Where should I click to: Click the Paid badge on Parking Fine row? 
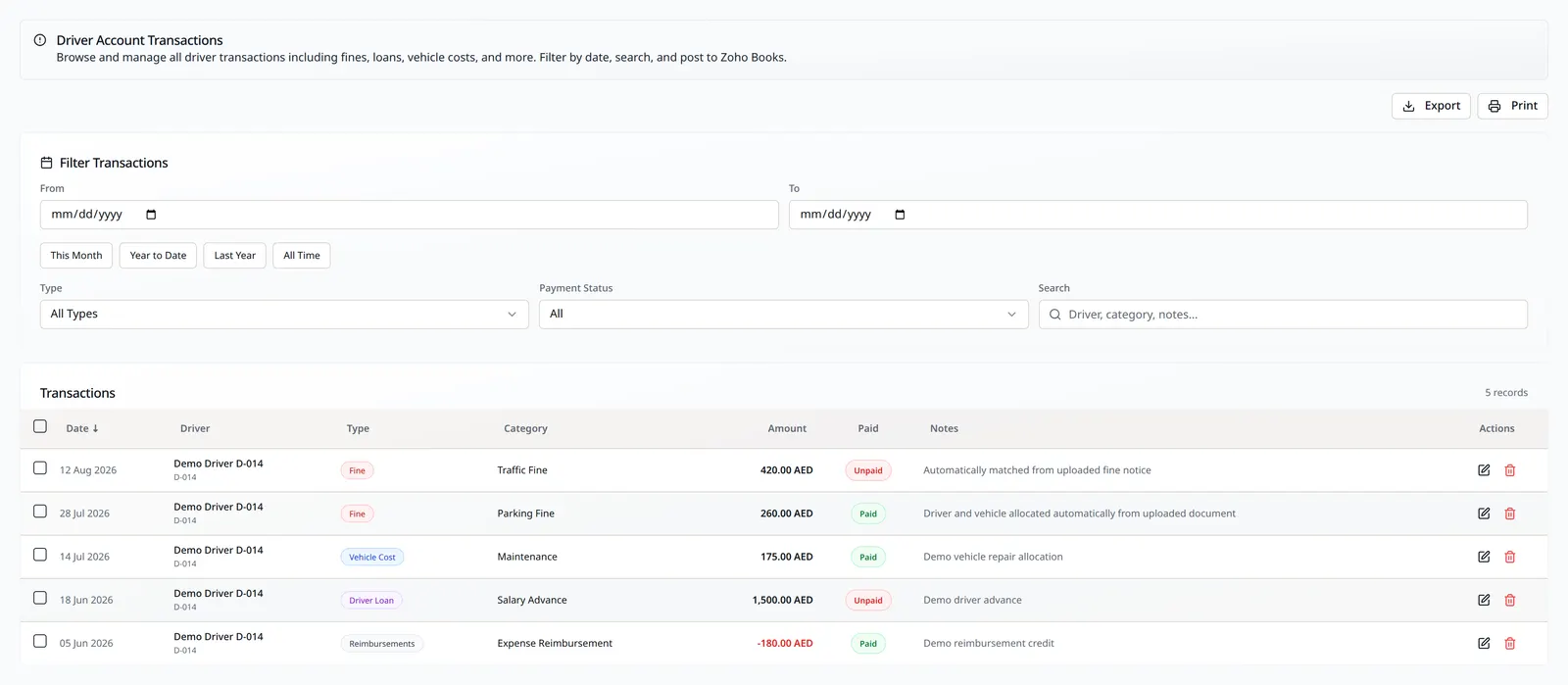click(x=868, y=514)
